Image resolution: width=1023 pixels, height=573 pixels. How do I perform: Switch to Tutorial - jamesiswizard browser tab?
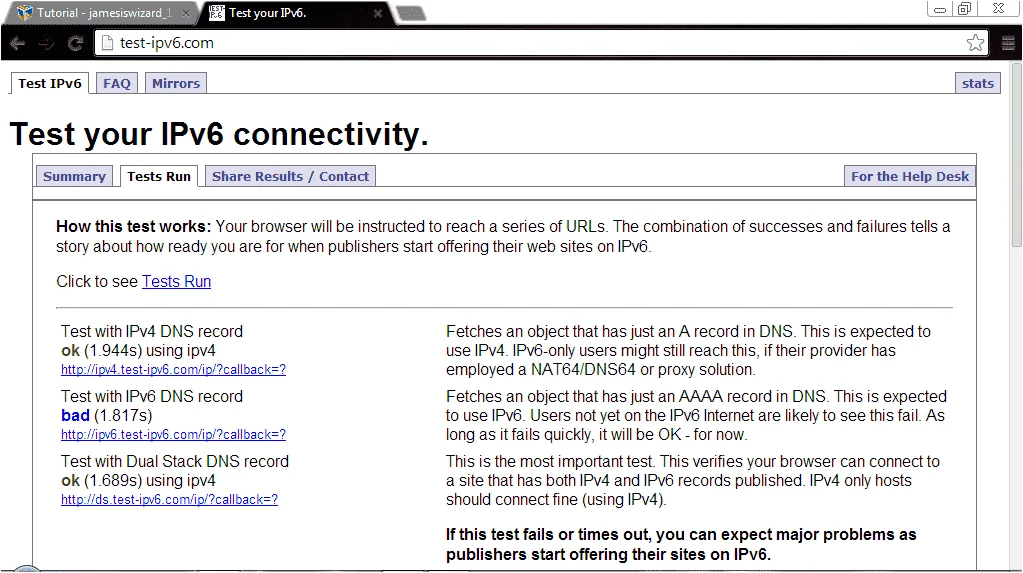[x=101, y=13]
